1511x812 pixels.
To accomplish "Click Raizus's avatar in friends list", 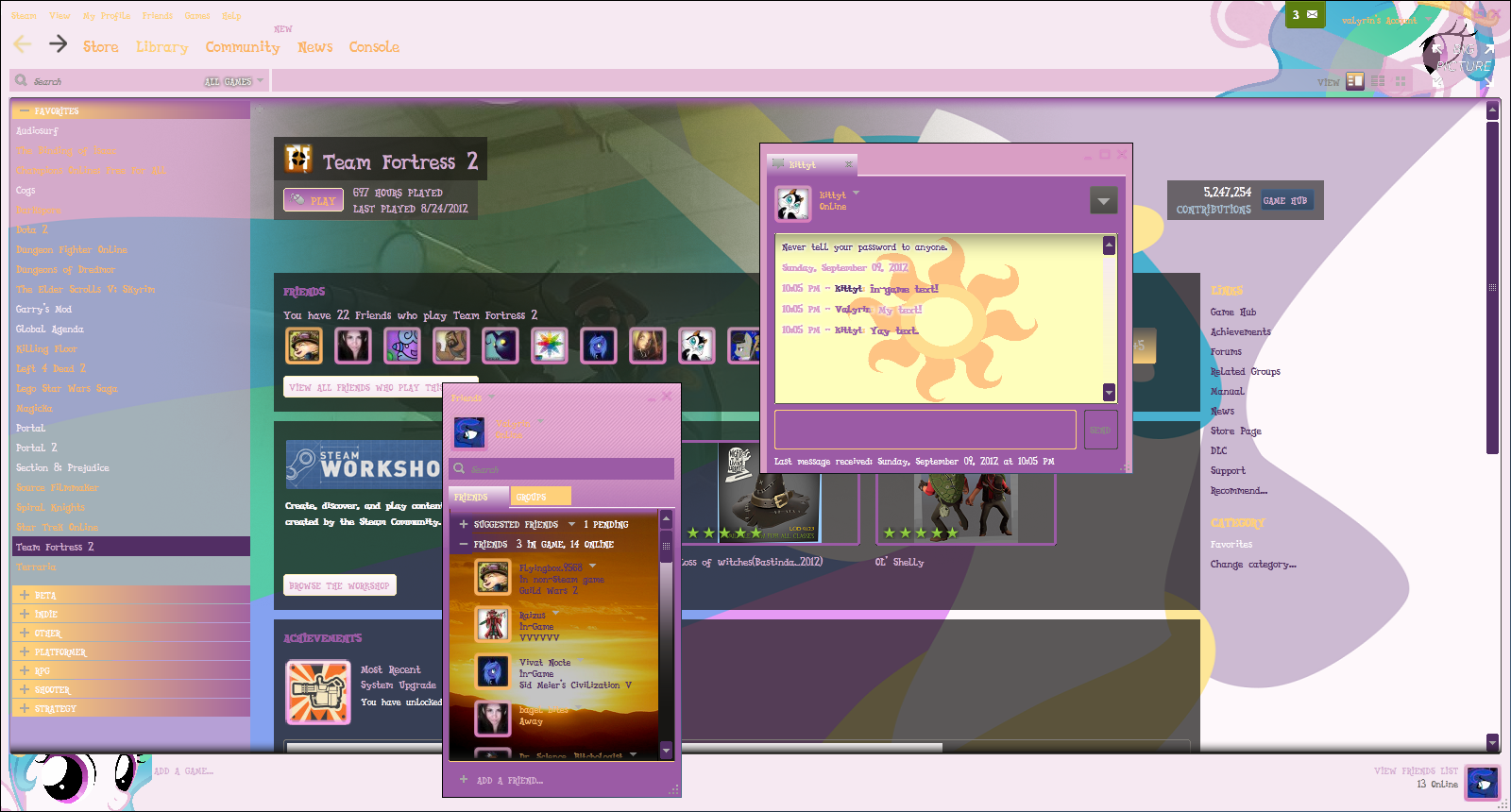I will tap(493, 624).
